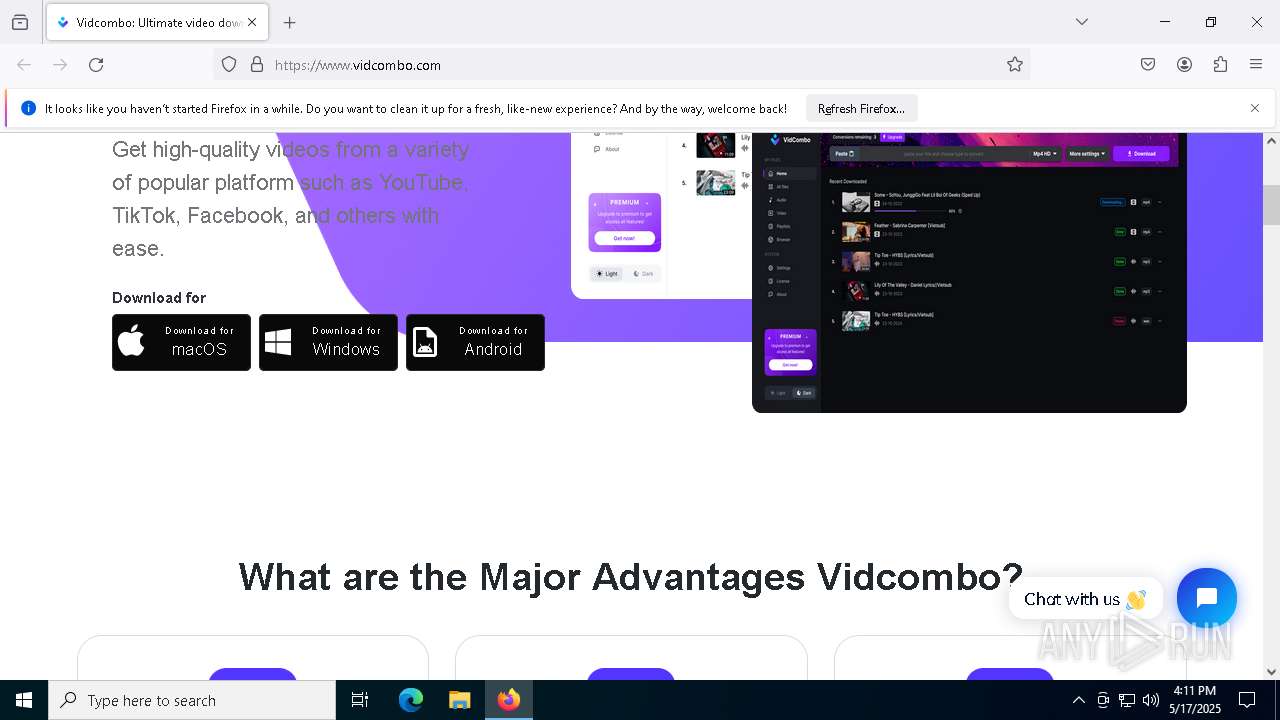Dismiss the Firefox notification bar
Screen dimensions: 1280x720
click(x=1255, y=108)
